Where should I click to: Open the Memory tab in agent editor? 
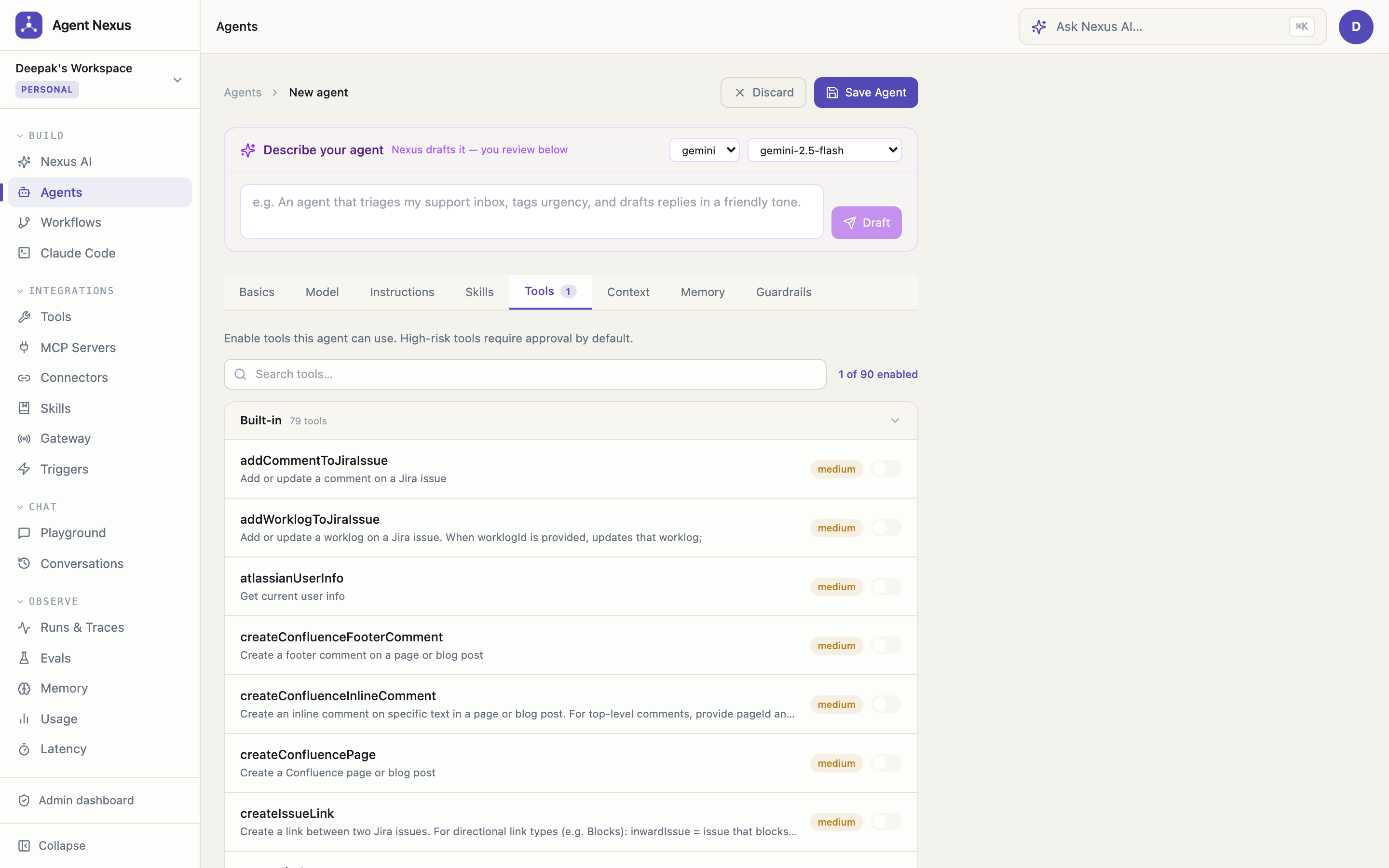[x=703, y=292]
